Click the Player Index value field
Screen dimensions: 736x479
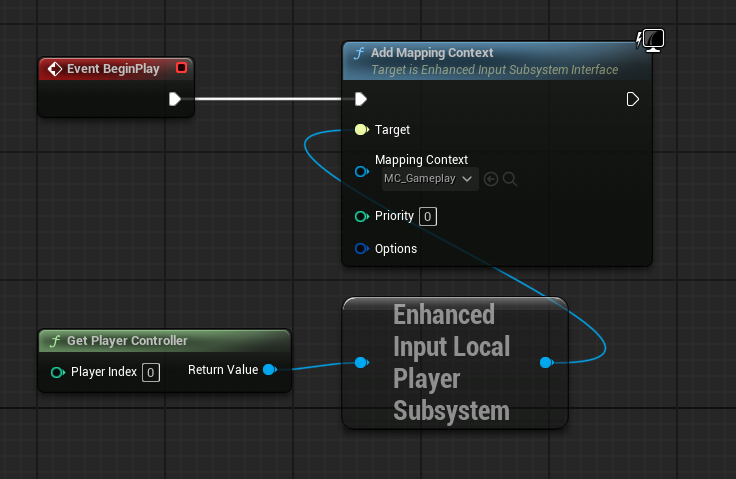tap(150, 373)
